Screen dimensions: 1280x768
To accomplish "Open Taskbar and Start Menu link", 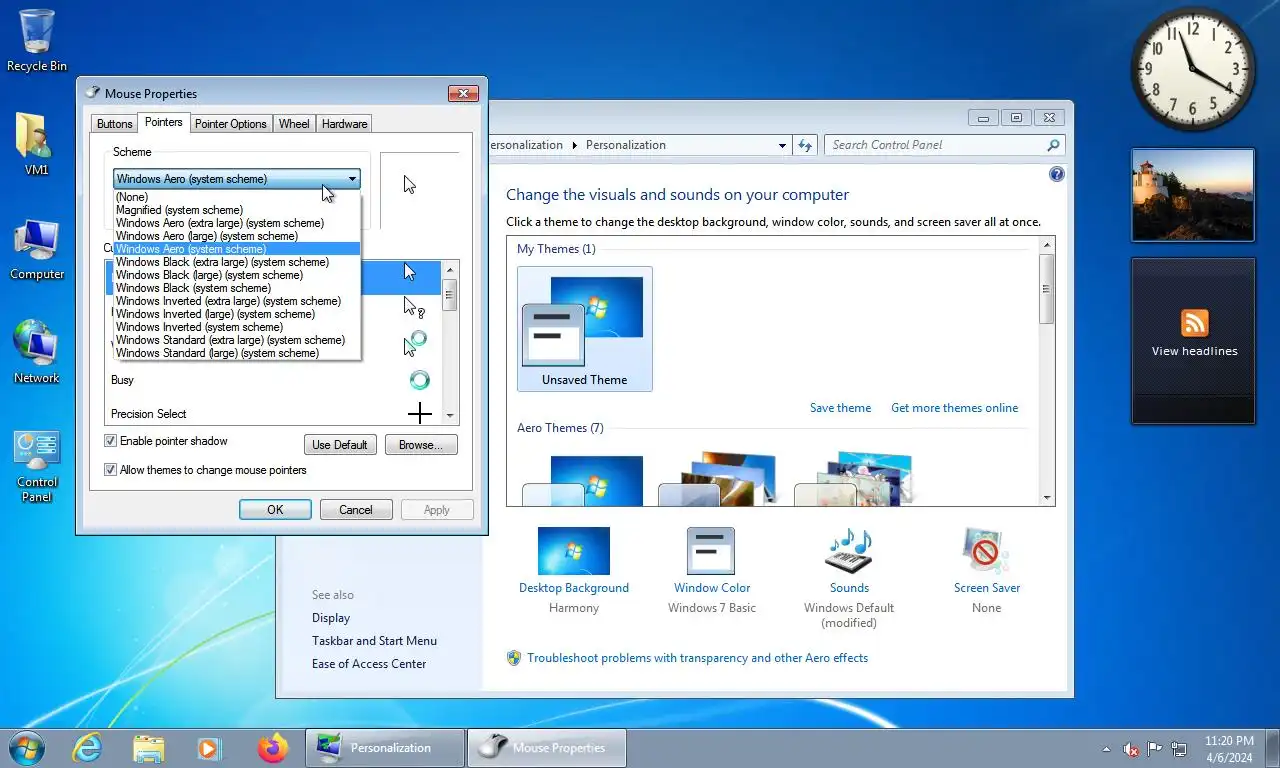I will pos(374,641).
